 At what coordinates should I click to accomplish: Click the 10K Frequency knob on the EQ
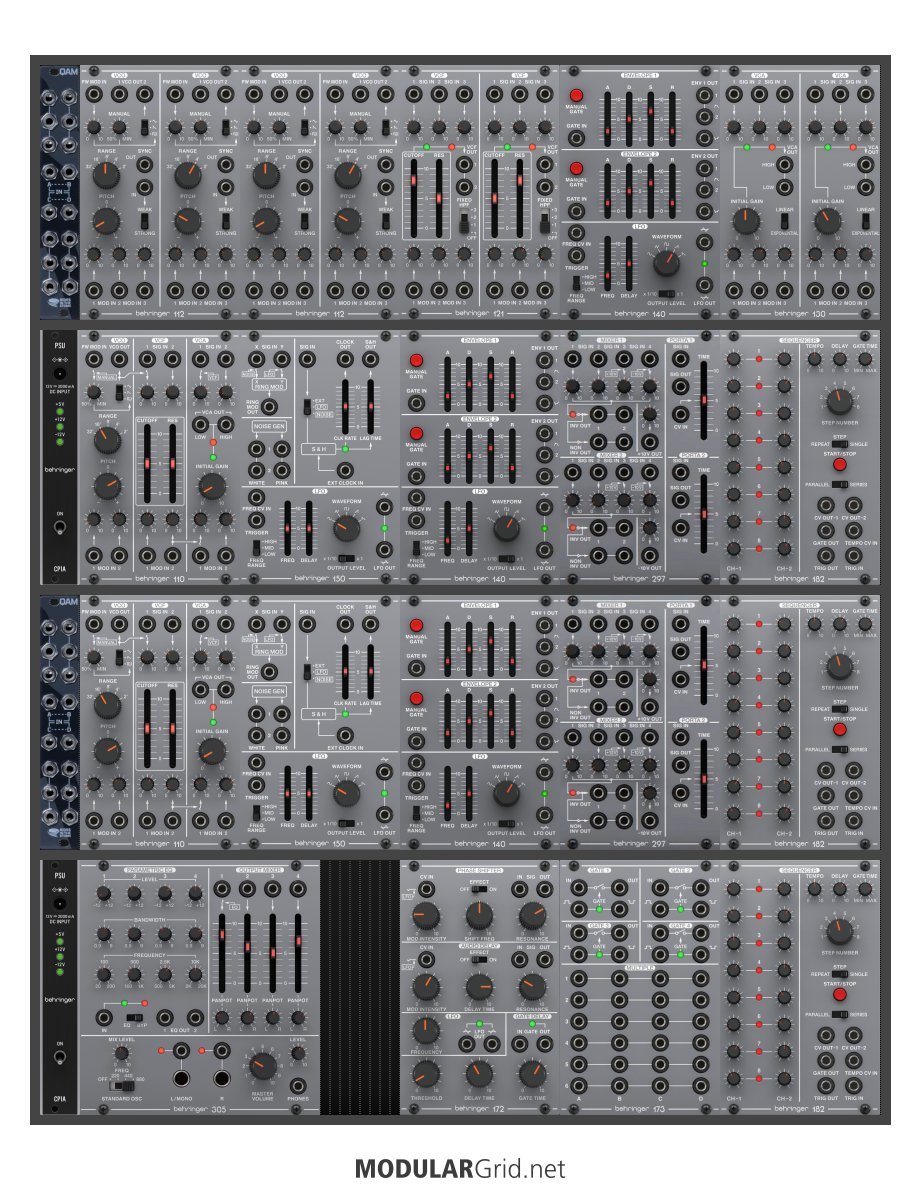(x=195, y=975)
